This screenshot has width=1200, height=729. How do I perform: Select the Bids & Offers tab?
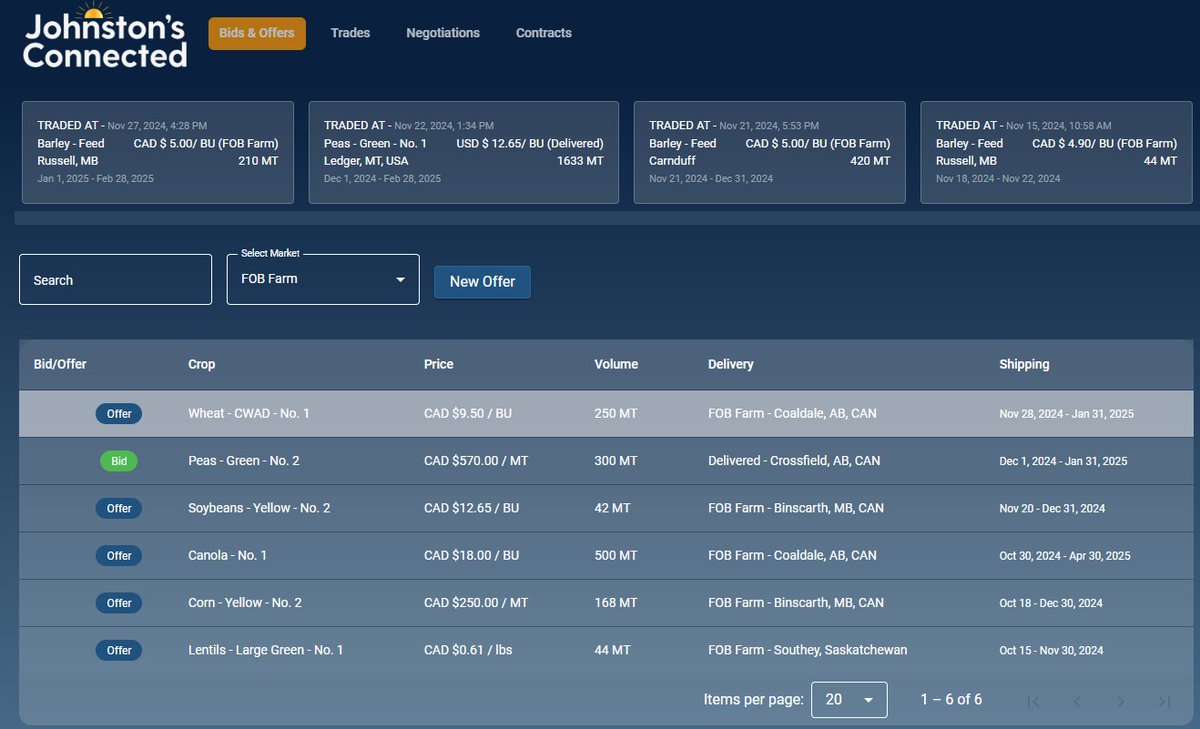tap(256, 32)
